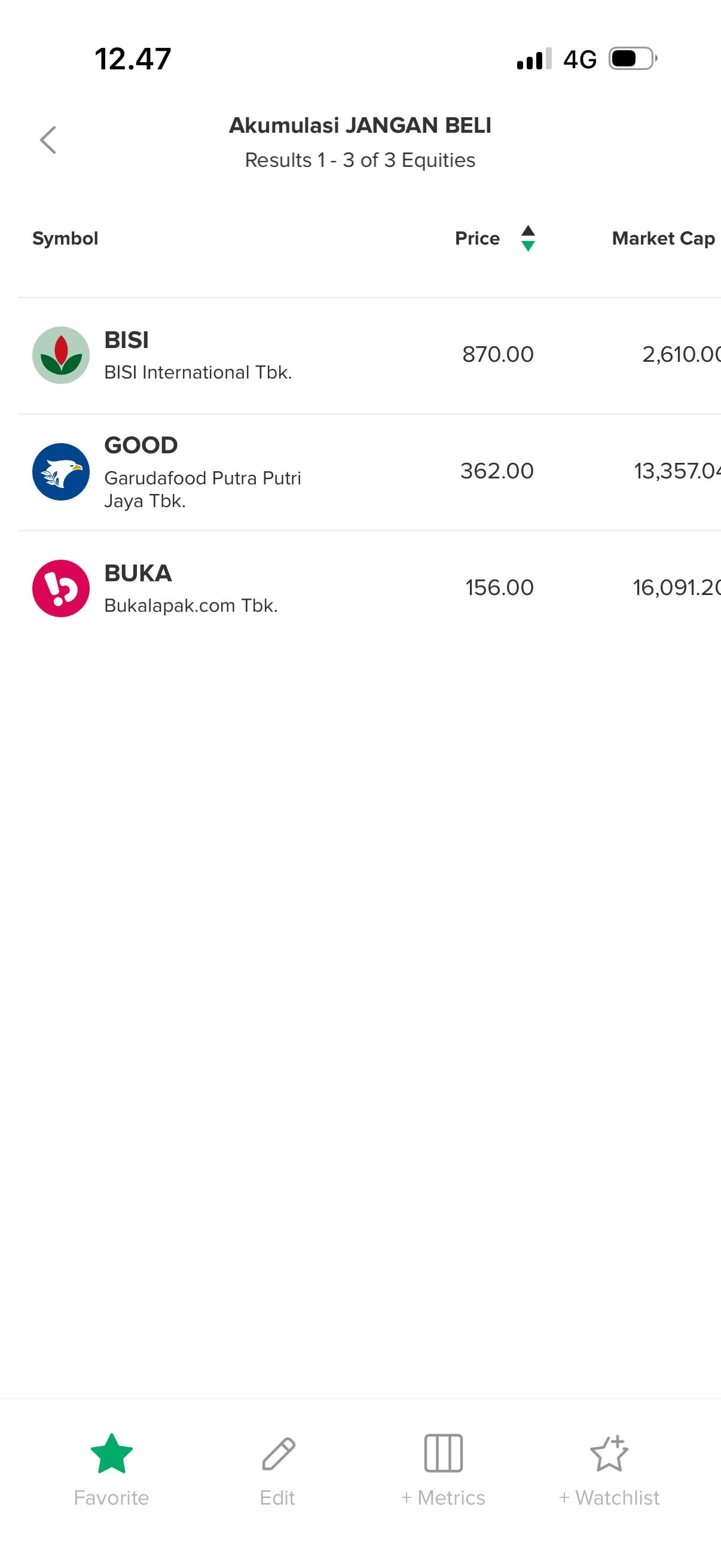Tap the back arrow chevron

coord(48,140)
